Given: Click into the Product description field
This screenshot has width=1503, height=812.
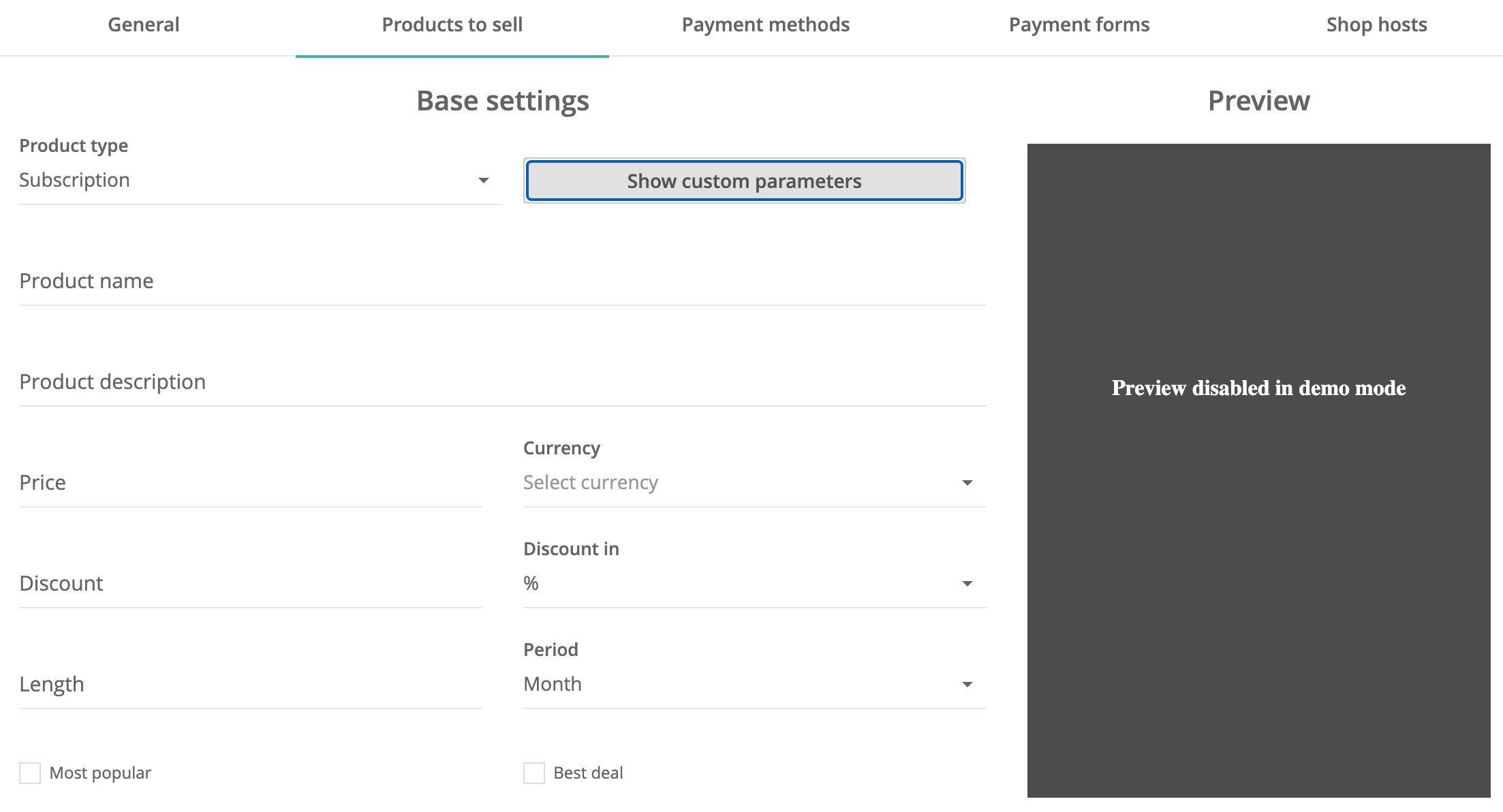Looking at the screenshot, I should tap(503, 382).
